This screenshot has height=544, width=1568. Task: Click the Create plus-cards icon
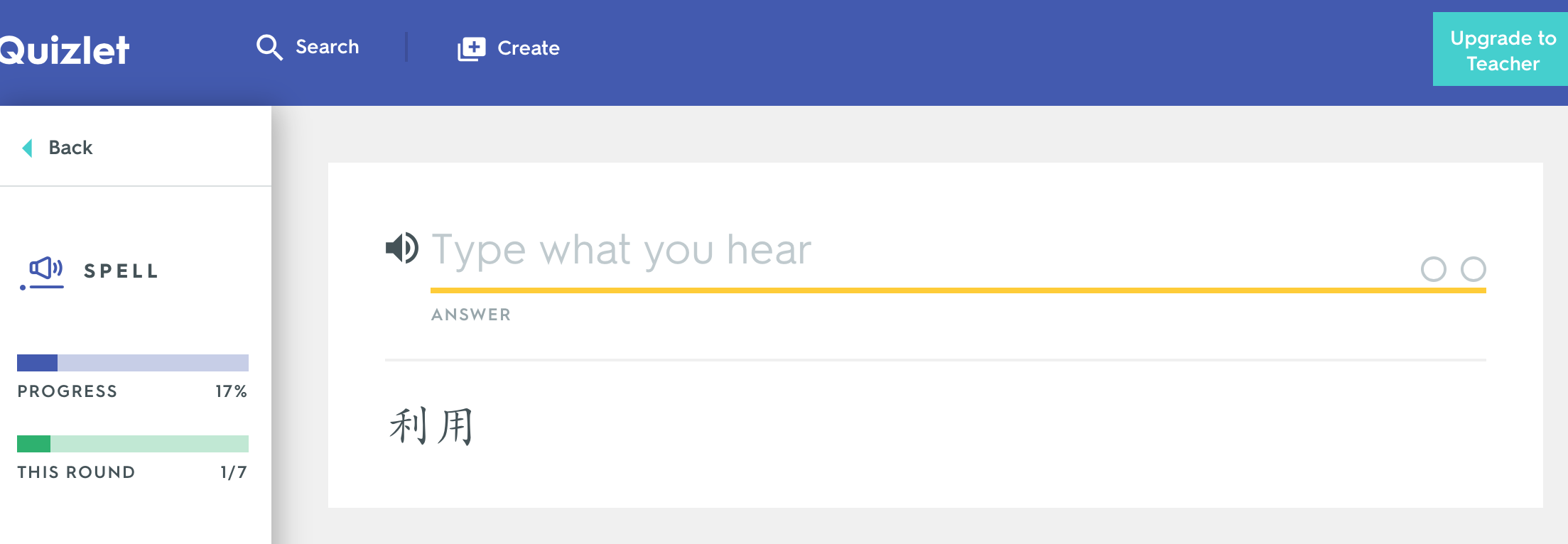coord(471,48)
